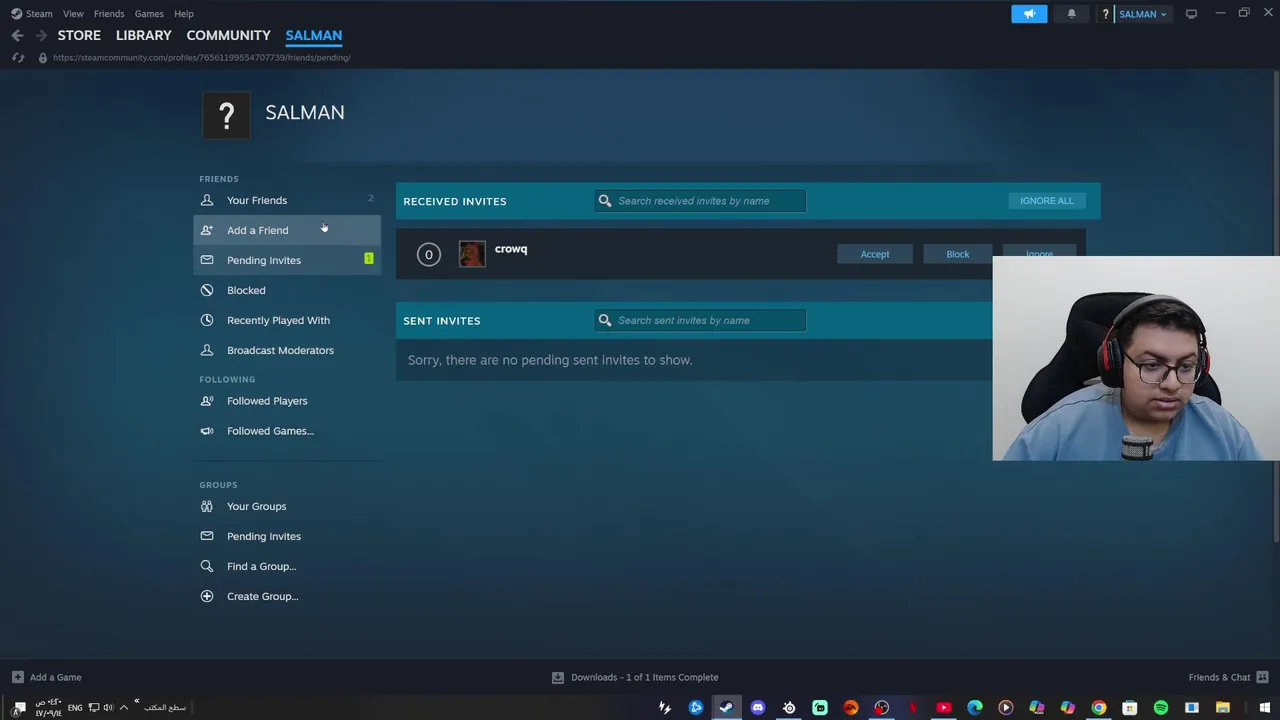Open Microsoft Store from the taskbar

pyautogui.click(x=1130, y=708)
